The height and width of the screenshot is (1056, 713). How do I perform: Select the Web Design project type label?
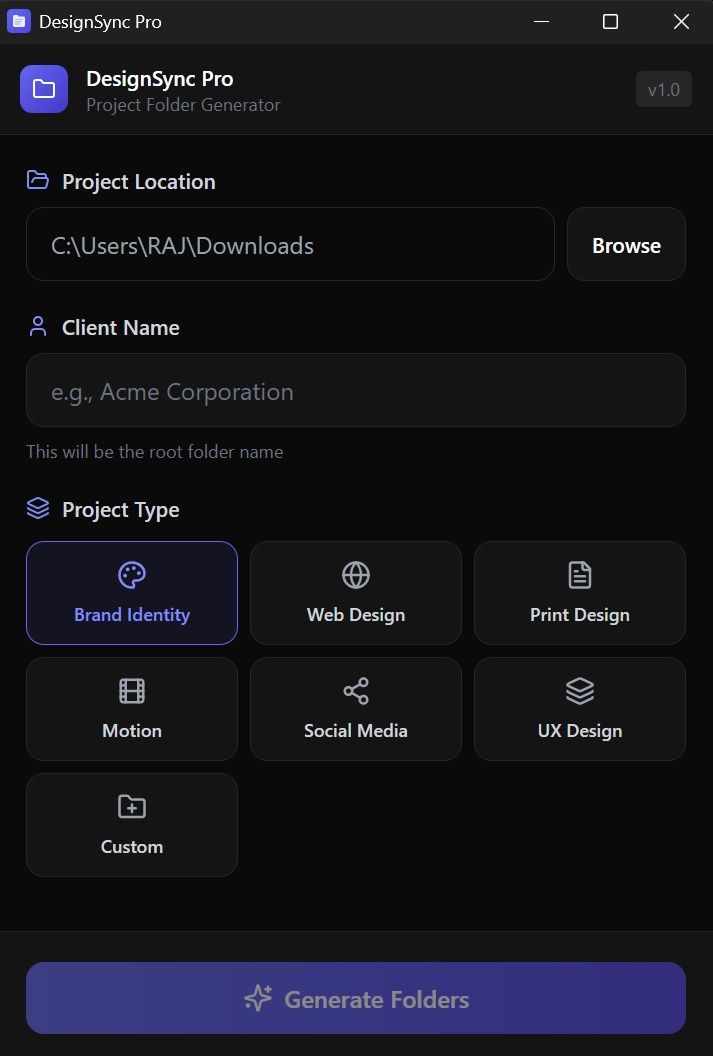click(356, 615)
